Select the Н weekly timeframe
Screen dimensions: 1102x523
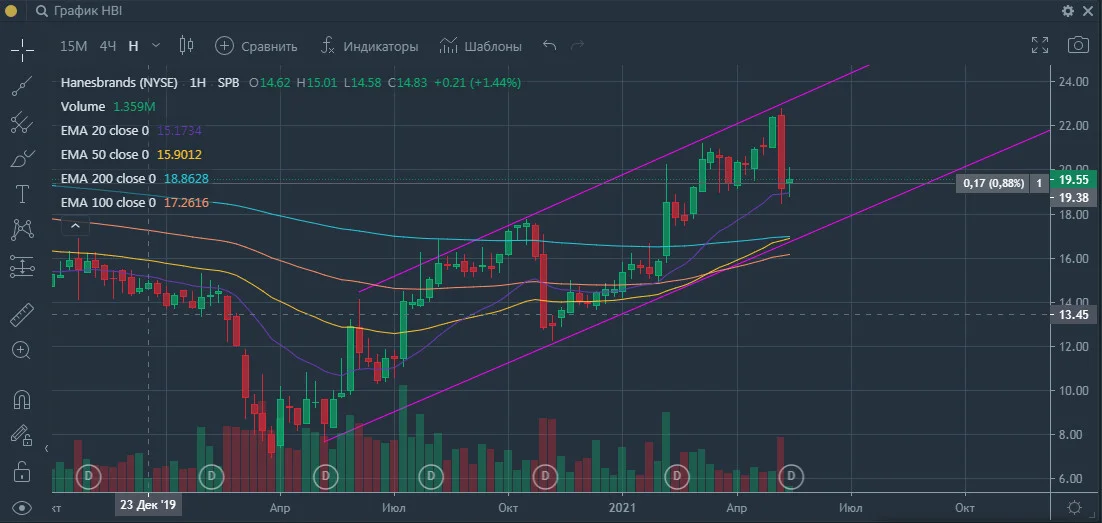(134, 46)
